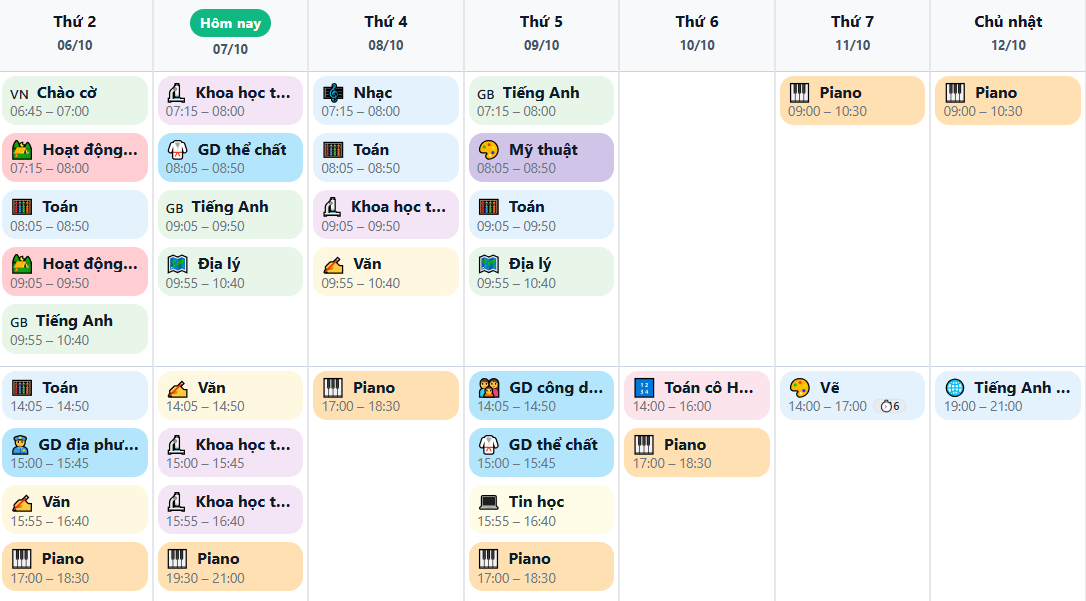Click the people icon on GD công dân
1086x601 pixels.
click(x=489, y=388)
